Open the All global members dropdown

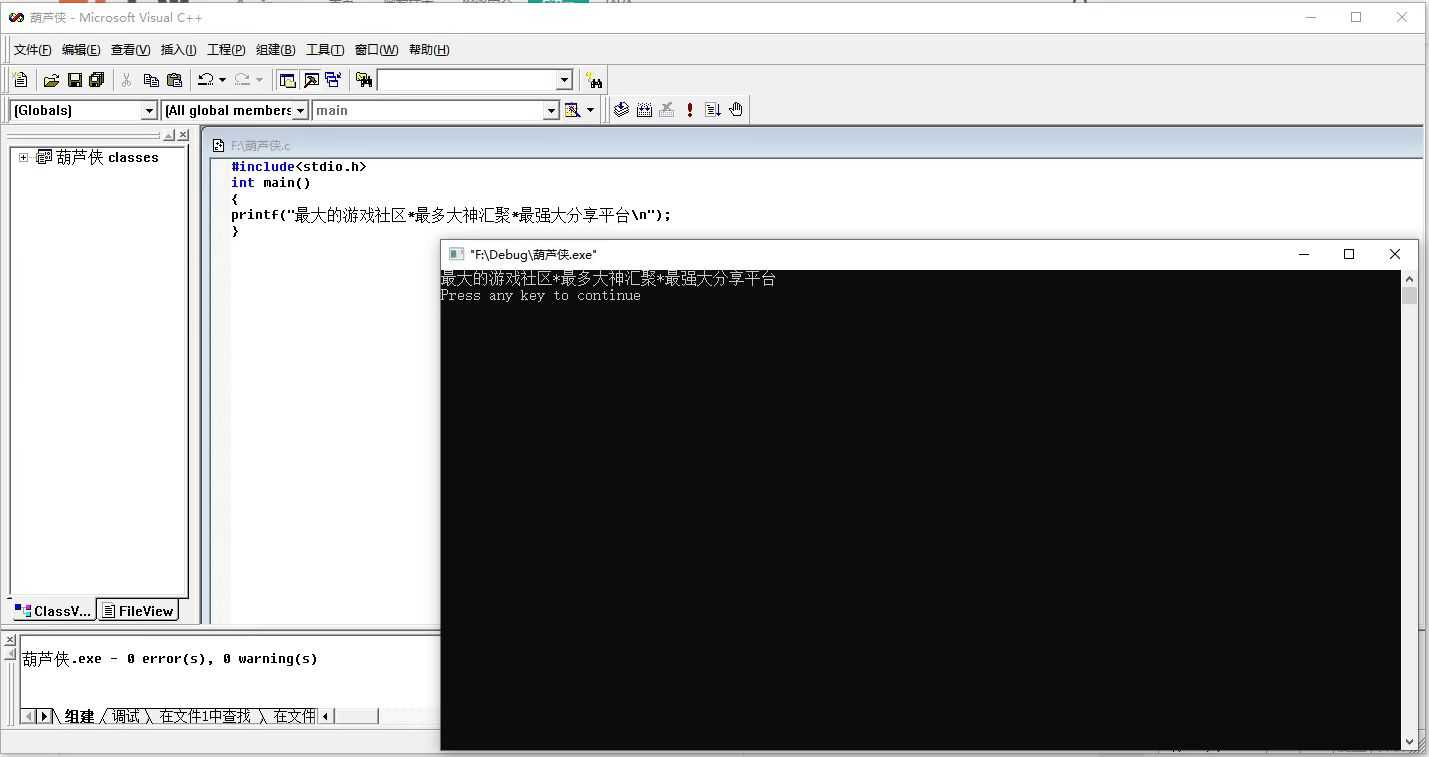tap(301, 110)
